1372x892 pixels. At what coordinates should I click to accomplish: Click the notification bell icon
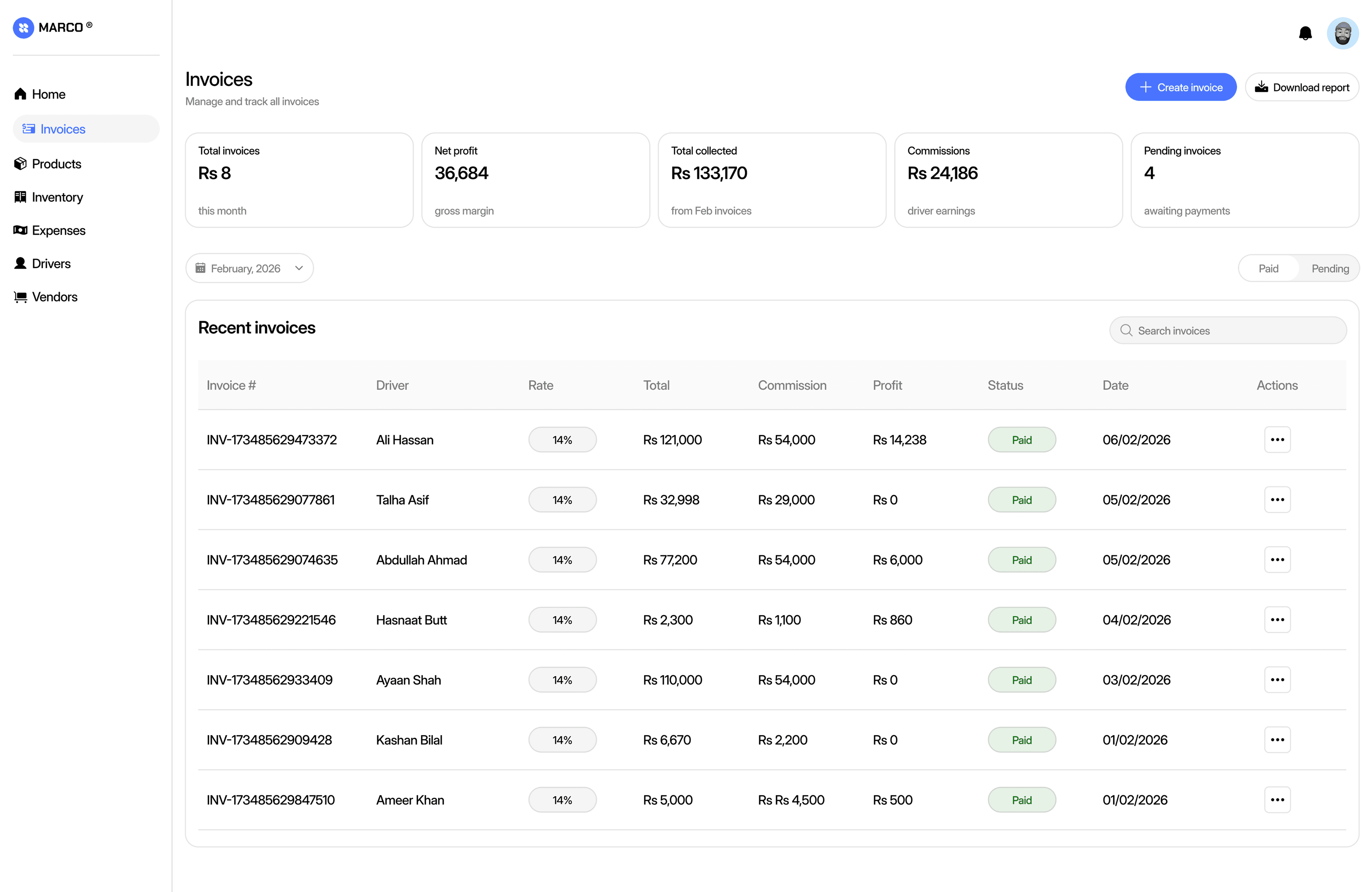tap(1305, 34)
